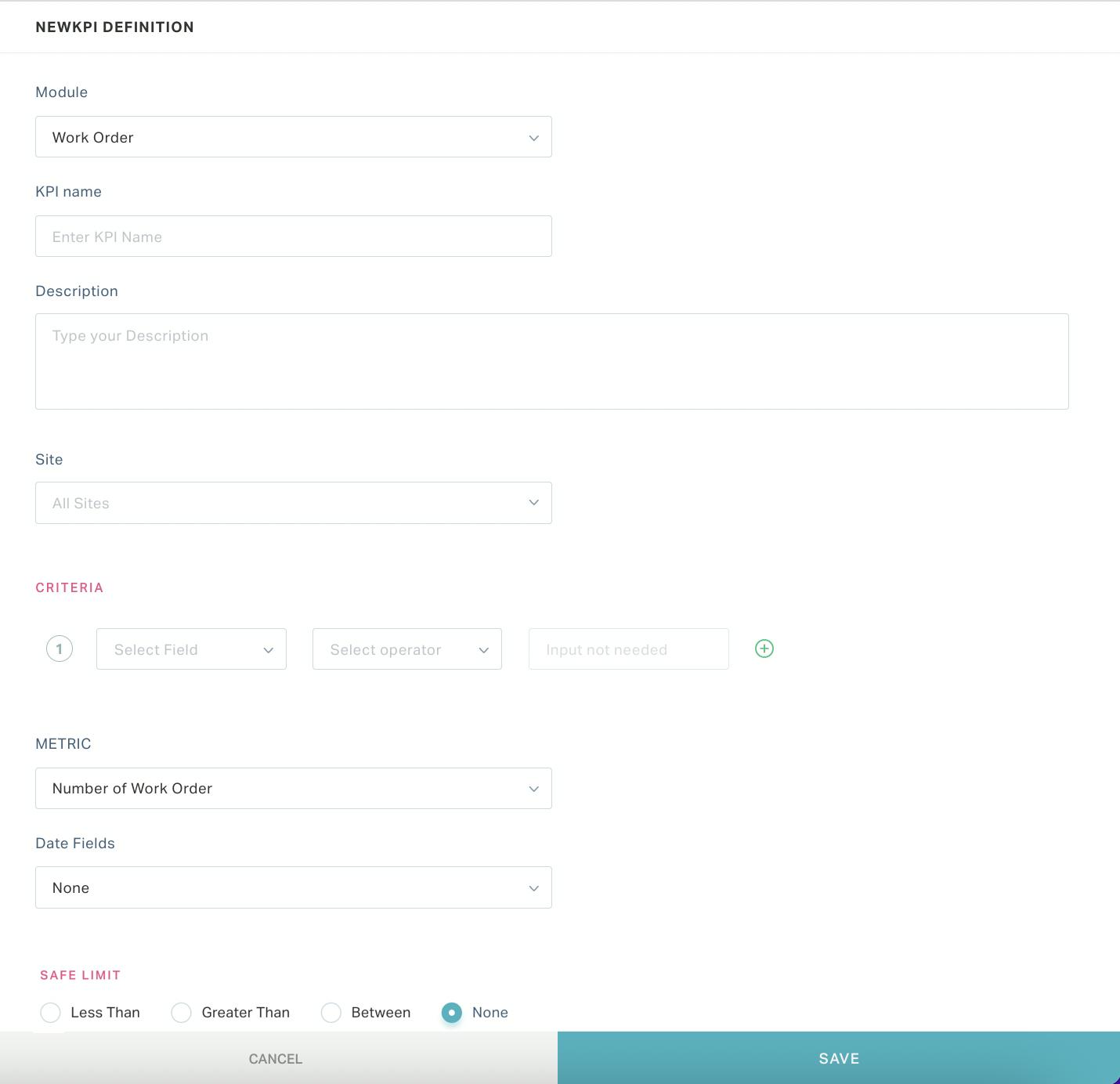Click into the Description text area
Image resolution: width=1120 pixels, height=1084 pixels.
pyautogui.click(x=552, y=361)
